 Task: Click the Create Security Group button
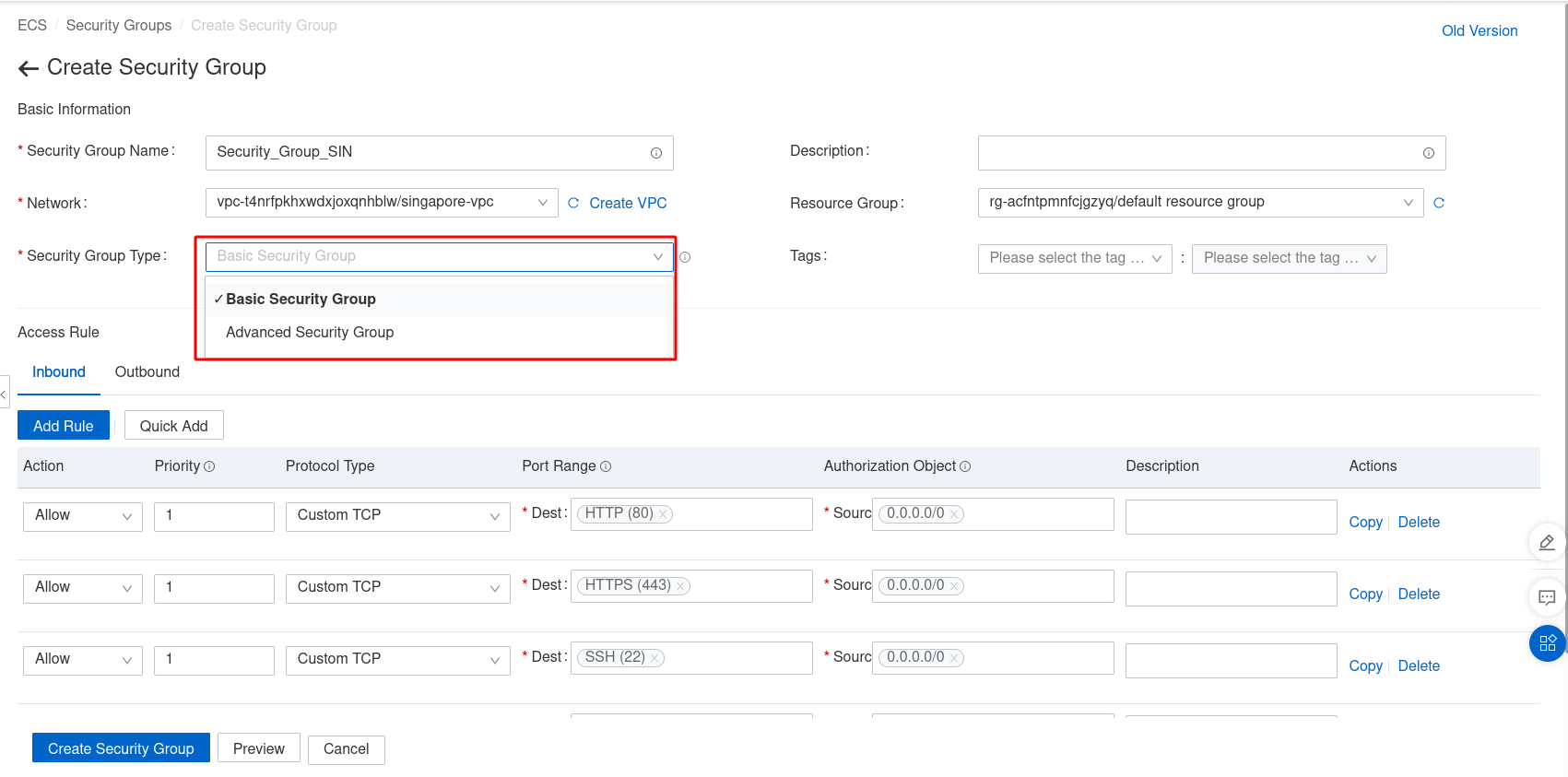pyautogui.click(x=121, y=748)
